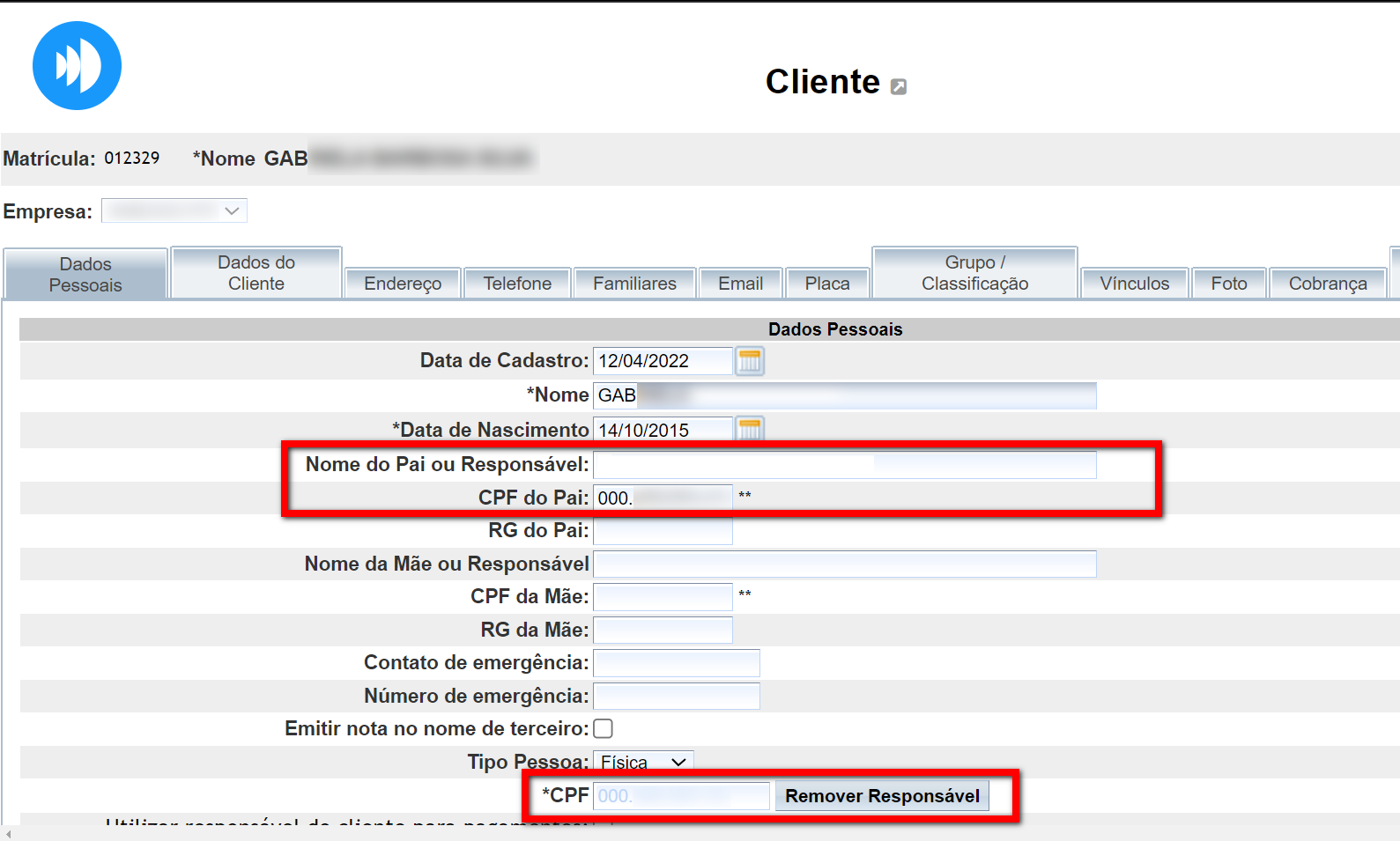Switch to the Dados do Cliente tab
The width and height of the screenshot is (1400, 841).
coord(256,273)
